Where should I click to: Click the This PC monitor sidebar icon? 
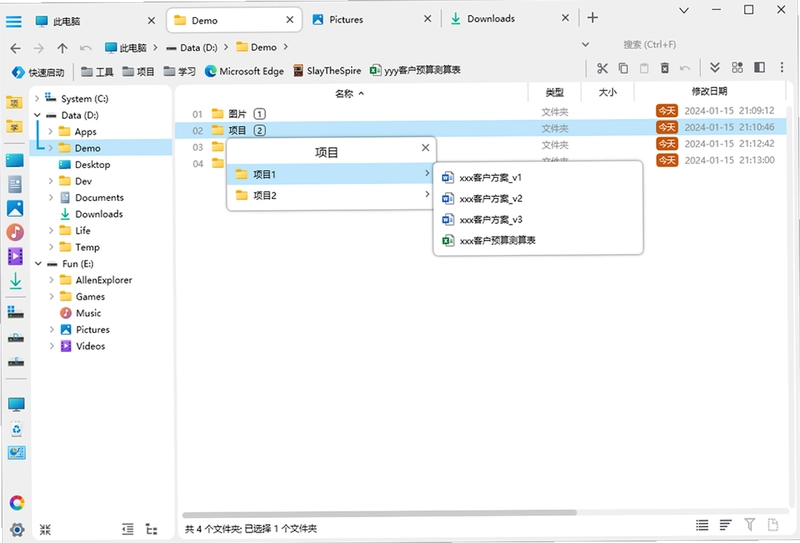16,405
